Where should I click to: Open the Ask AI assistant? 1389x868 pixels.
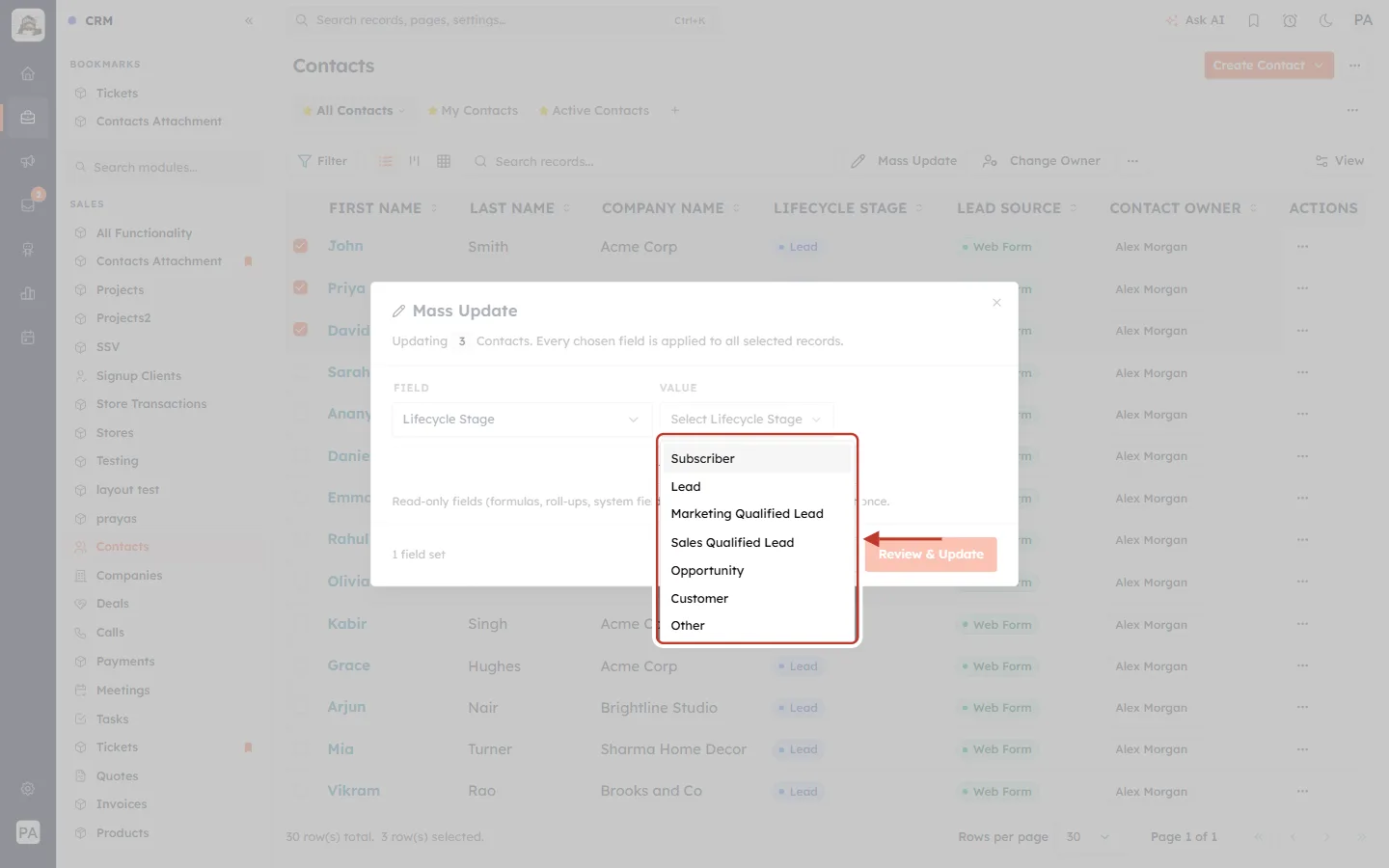1195,20
